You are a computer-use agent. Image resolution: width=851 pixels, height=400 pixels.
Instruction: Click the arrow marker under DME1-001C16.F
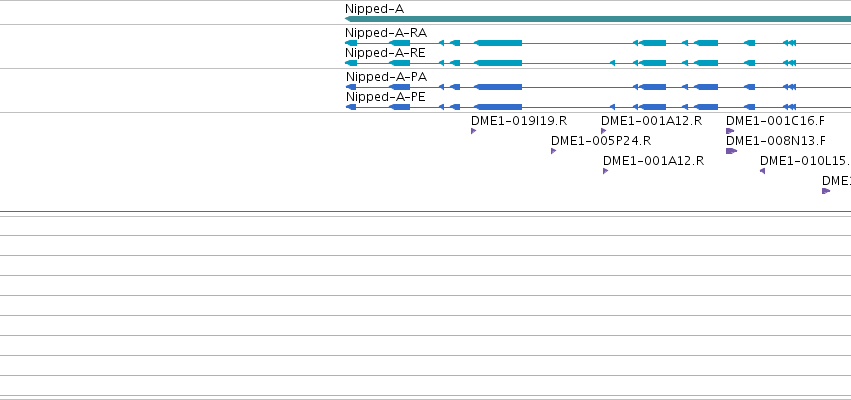pos(730,131)
